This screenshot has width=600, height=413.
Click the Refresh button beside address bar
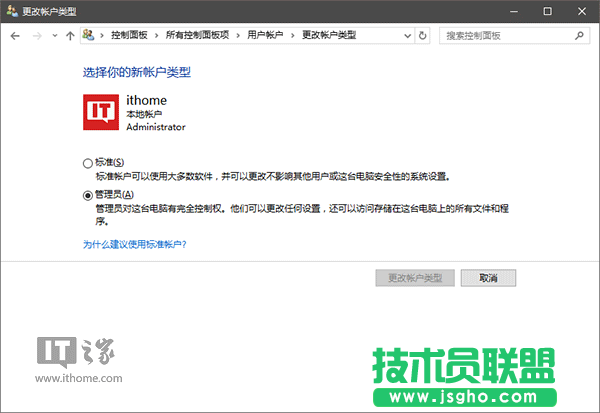pyautogui.click(x=423, y=35)
